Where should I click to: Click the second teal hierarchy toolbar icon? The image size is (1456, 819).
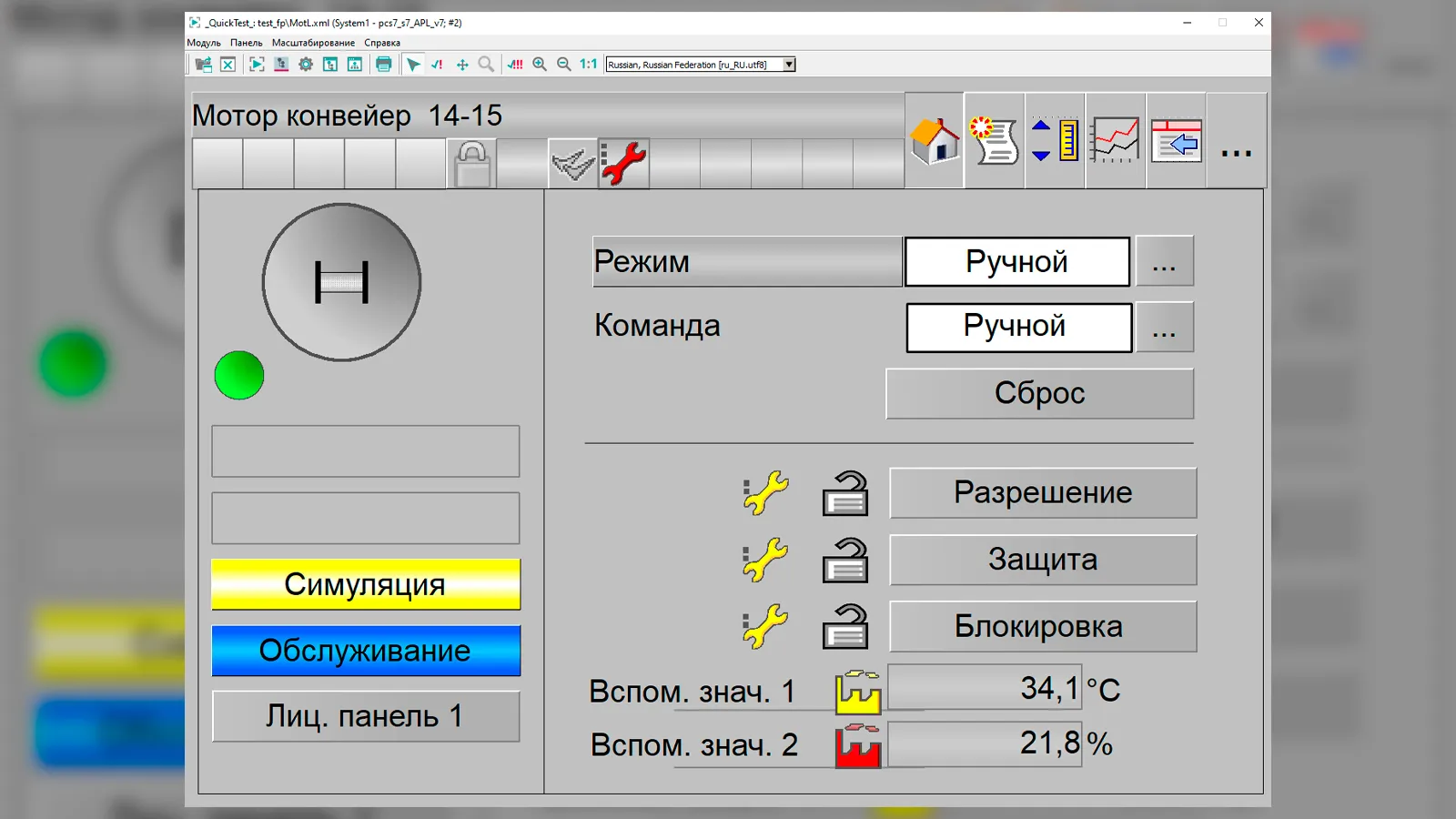pyautogui.click(x=355, y=65)
